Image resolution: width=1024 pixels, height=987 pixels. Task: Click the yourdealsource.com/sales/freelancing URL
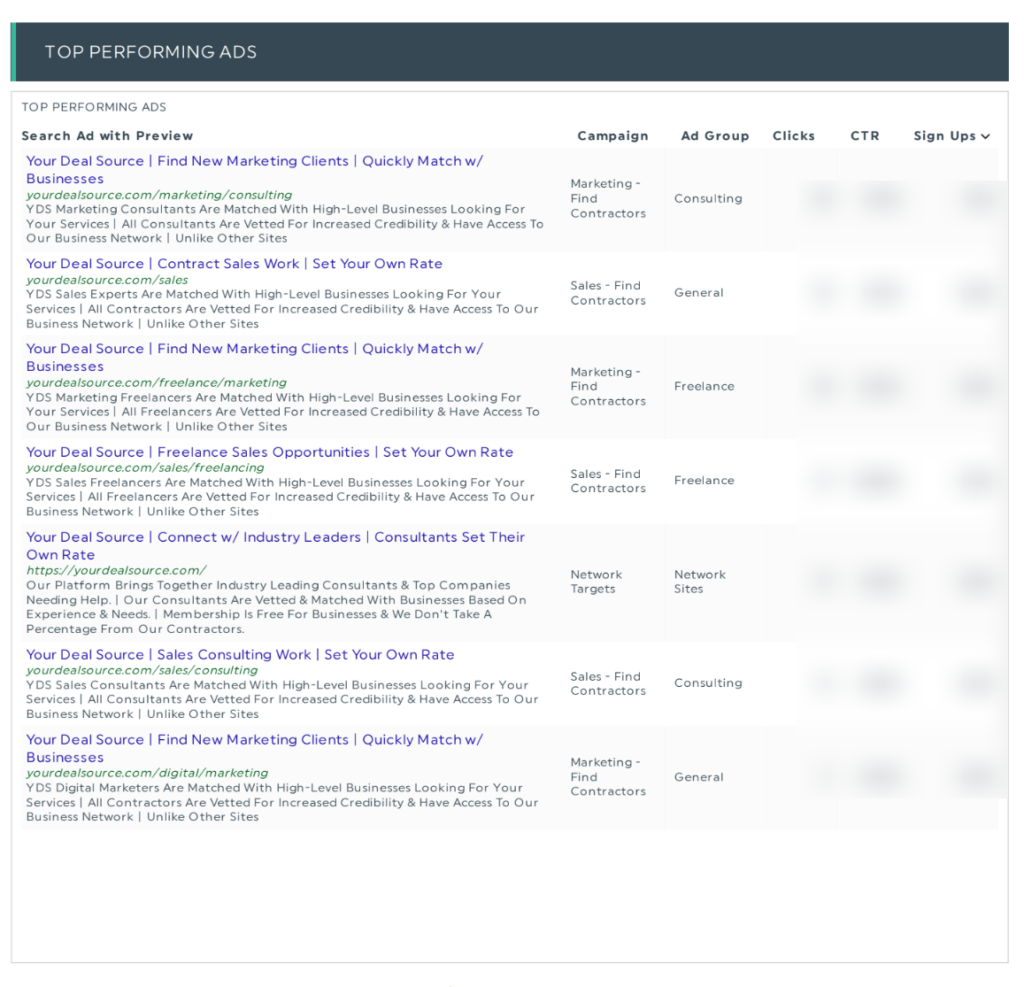pos(145,467)
